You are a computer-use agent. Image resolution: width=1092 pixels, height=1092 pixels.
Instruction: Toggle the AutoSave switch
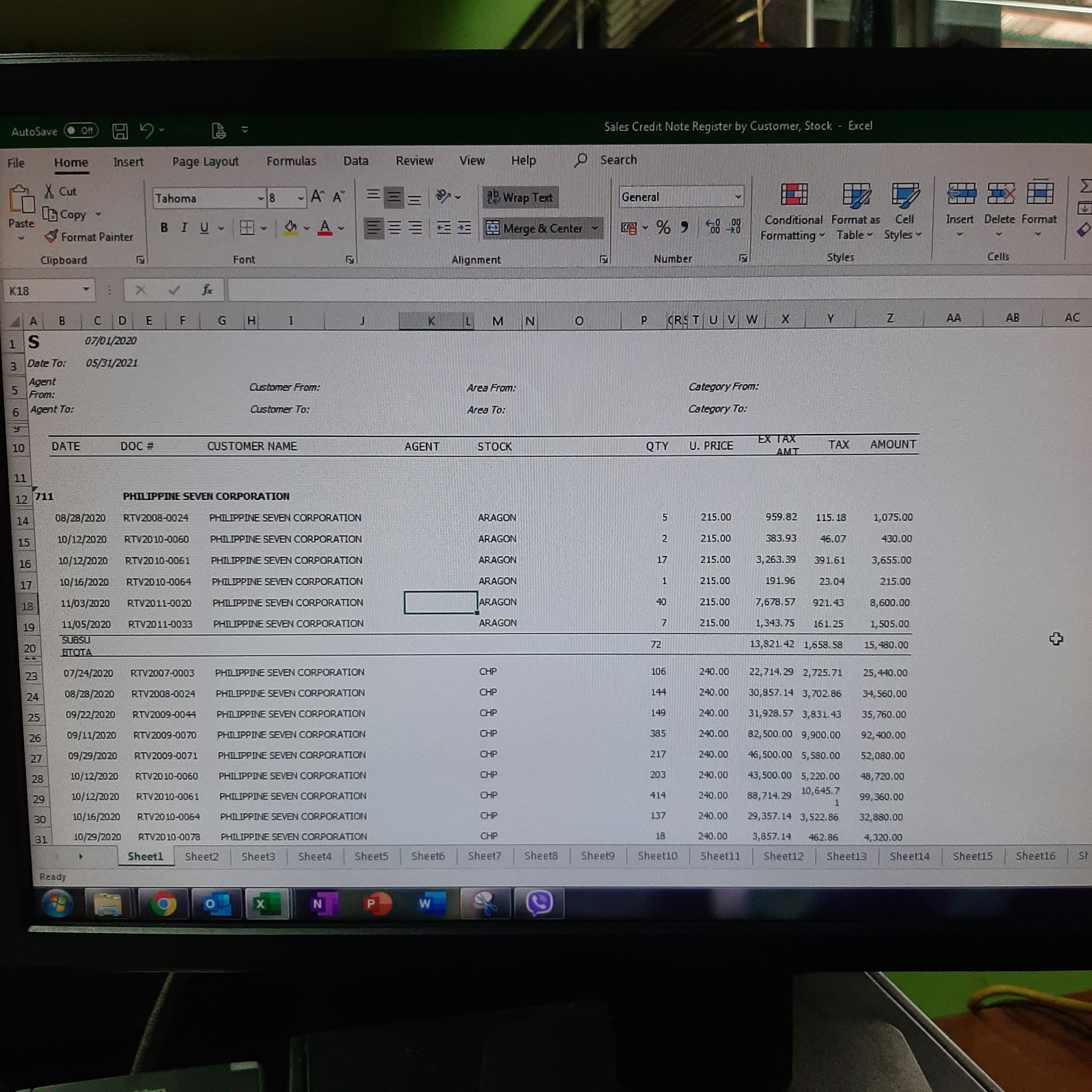pos(81,131)
